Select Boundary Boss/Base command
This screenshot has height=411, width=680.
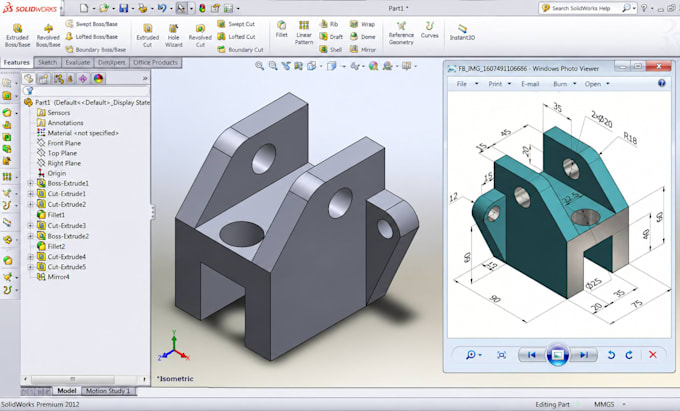96,49
